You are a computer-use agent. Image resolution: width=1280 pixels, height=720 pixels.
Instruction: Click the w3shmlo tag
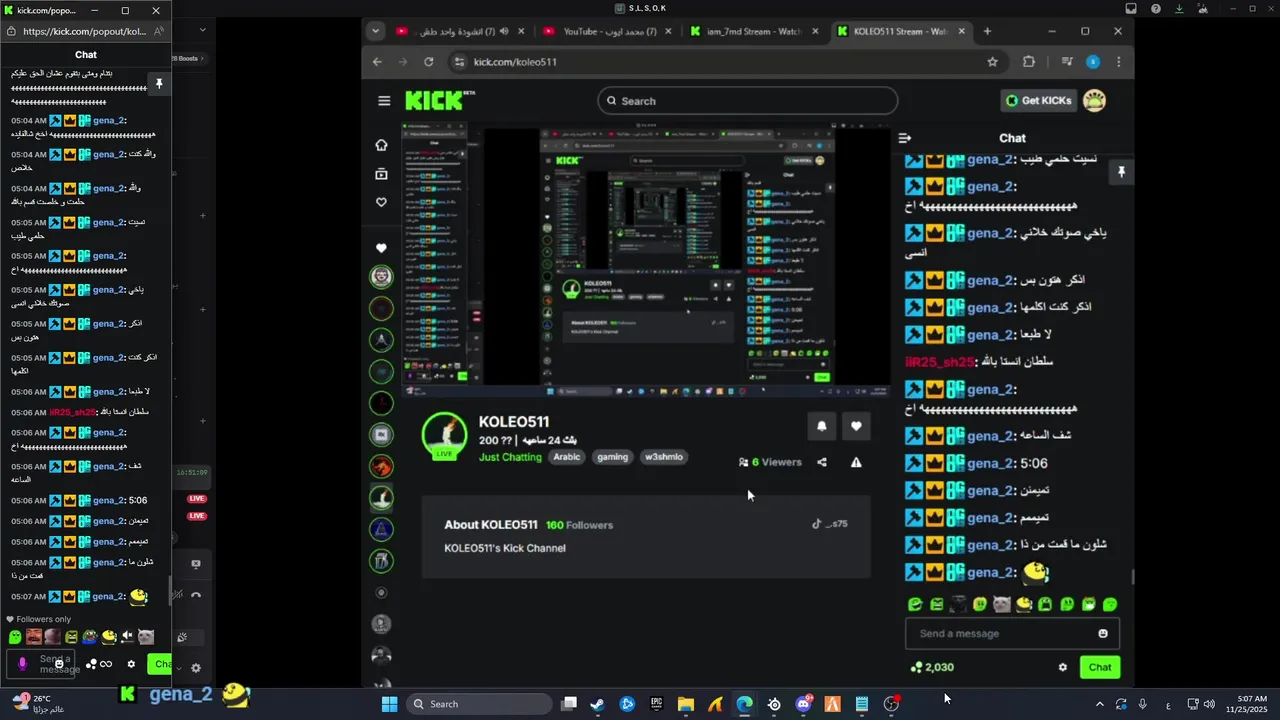(664, 457)
